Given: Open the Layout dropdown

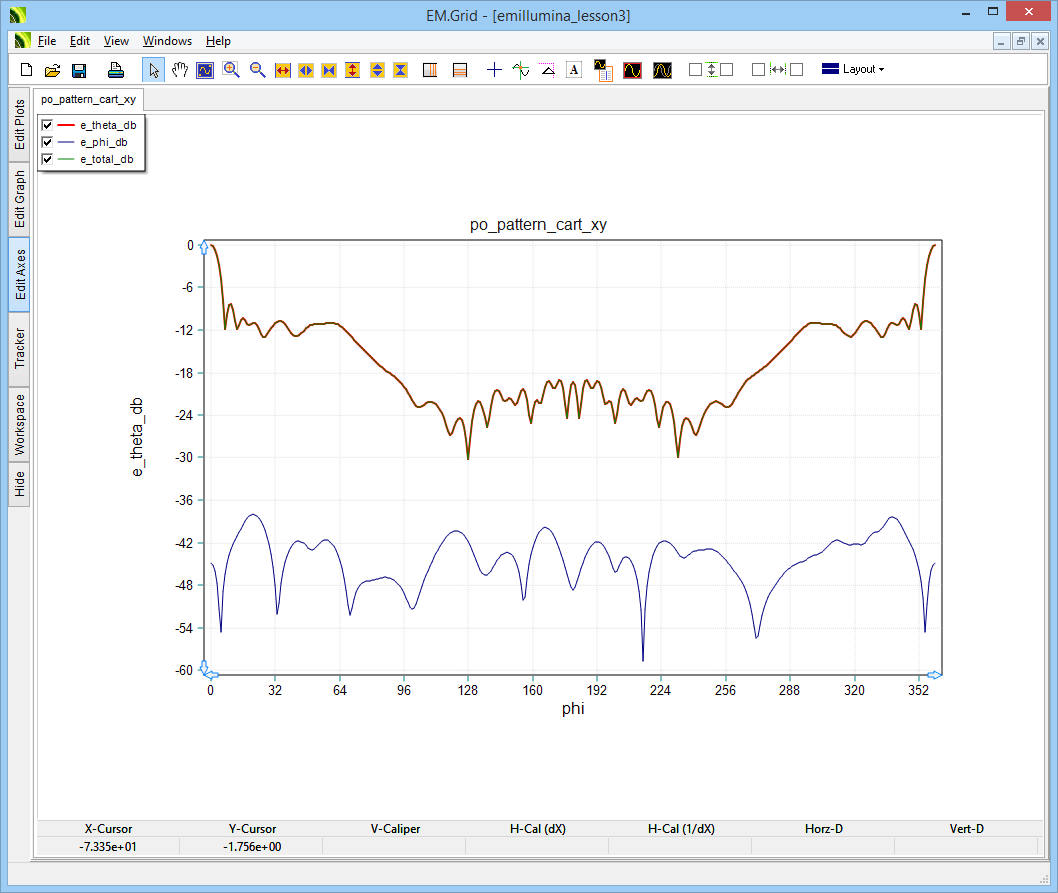Looking at the screenshot, I should (x=853, y=70).
